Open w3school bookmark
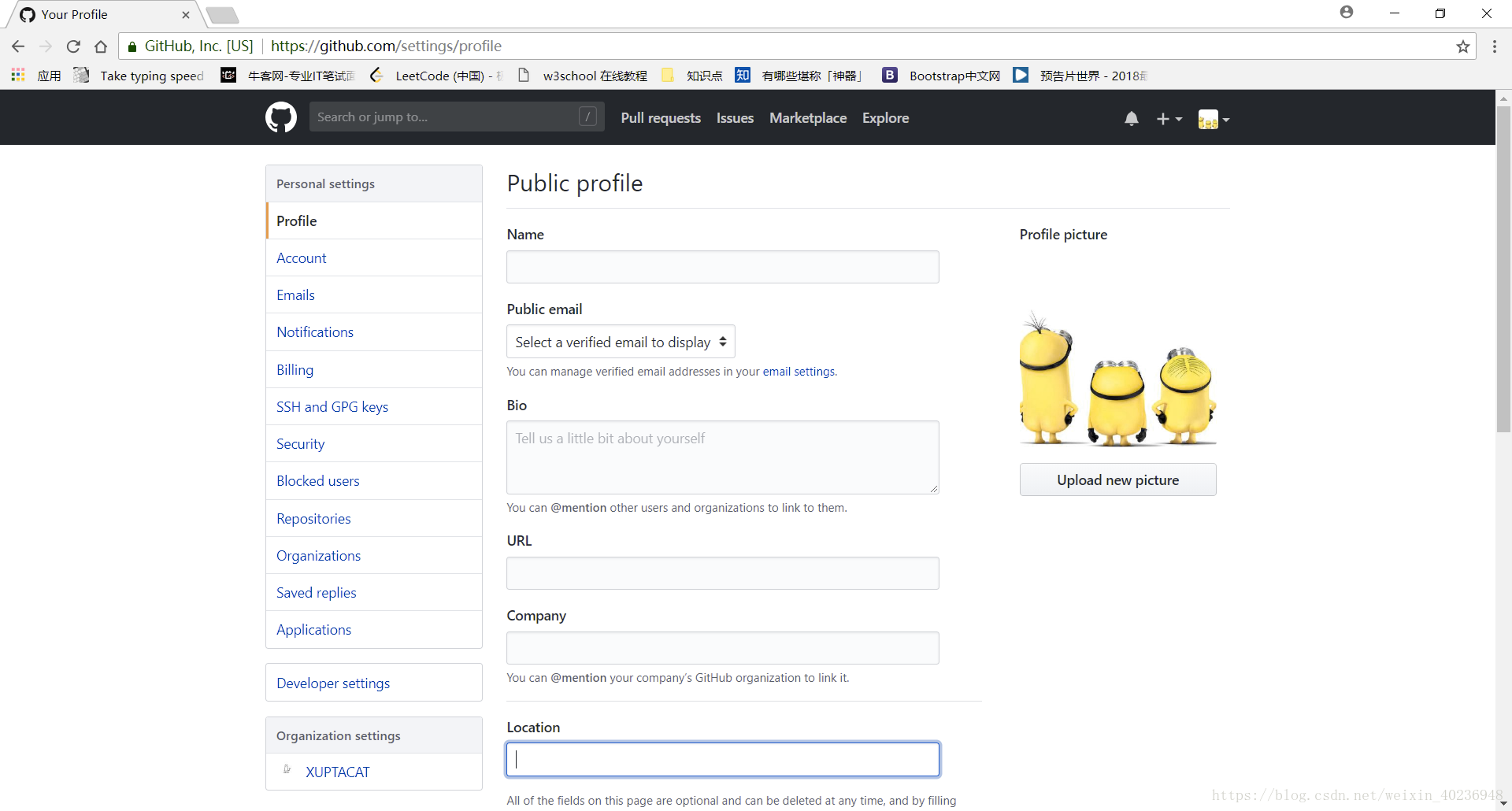The image size is (1512, 811). (x=583, y=76)
